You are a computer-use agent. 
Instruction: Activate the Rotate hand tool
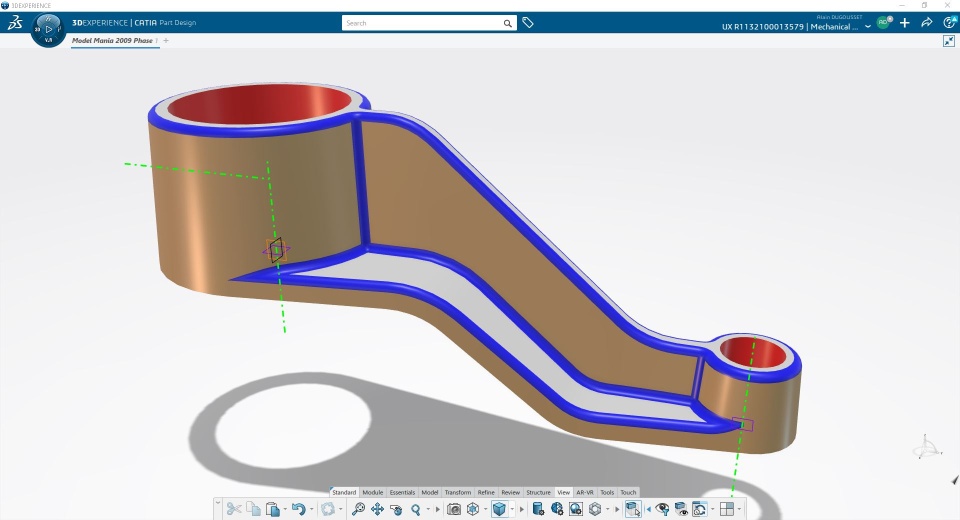click(396, 509)
